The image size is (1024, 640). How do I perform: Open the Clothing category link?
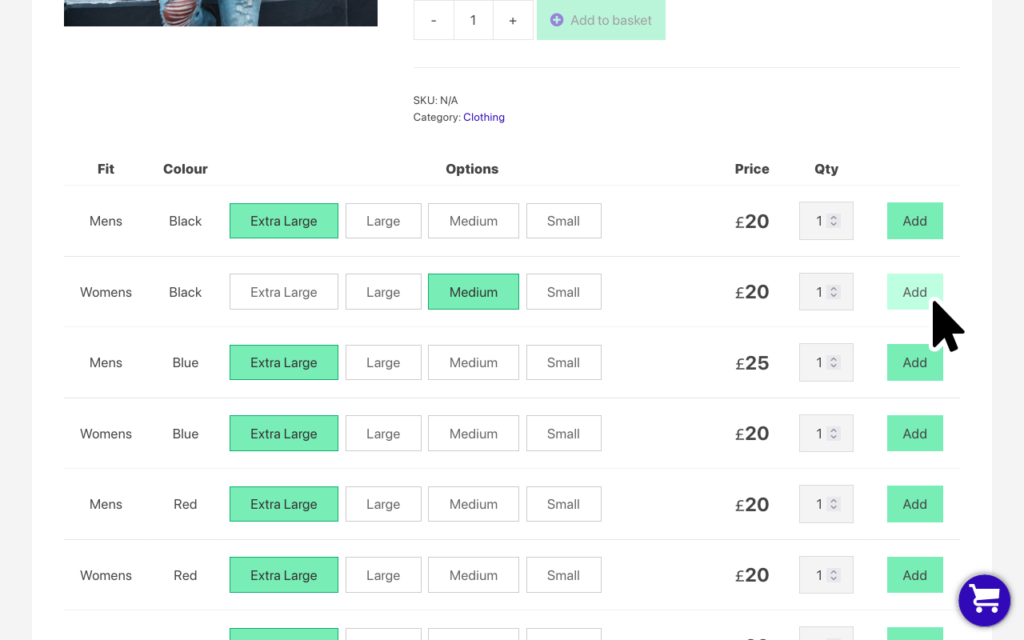tap(484, 118)
